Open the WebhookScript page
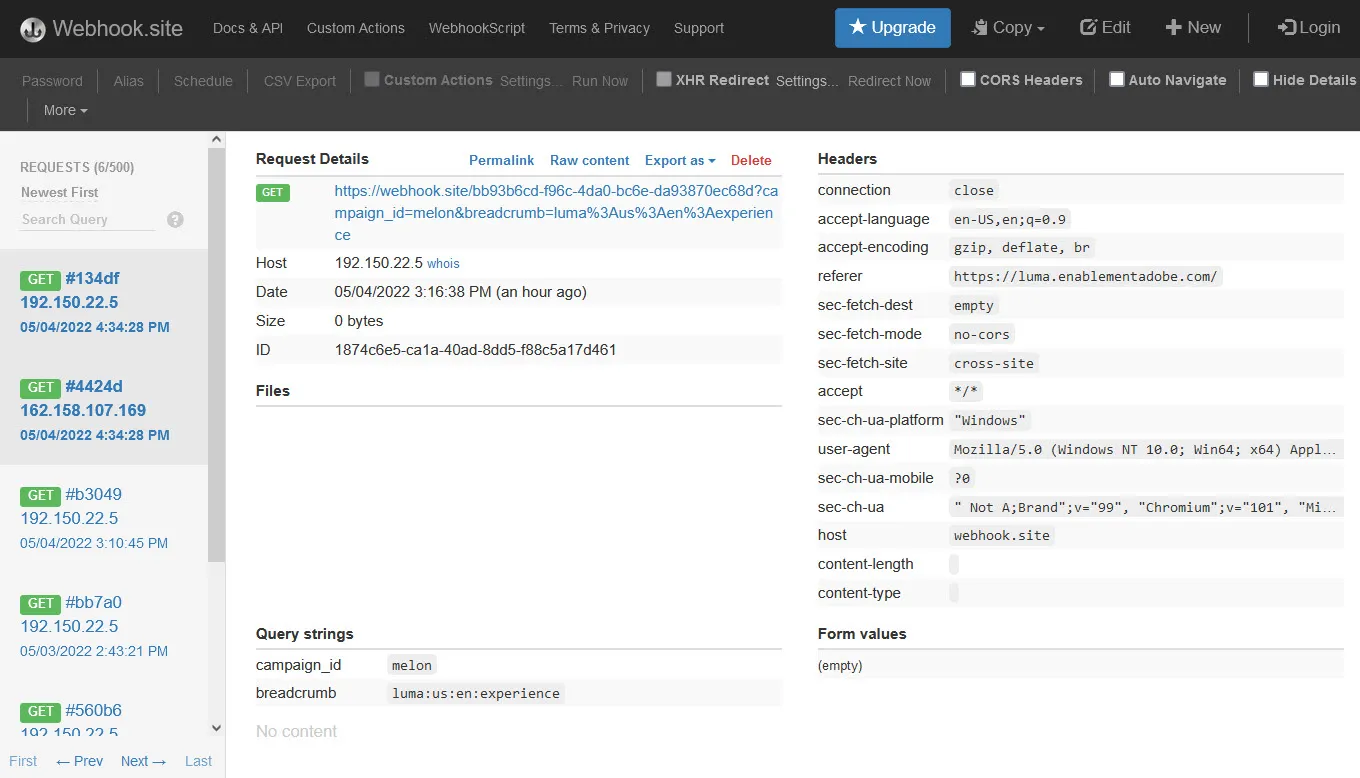This screenshot has width=1360, height=778. click(x=477, y=28)
